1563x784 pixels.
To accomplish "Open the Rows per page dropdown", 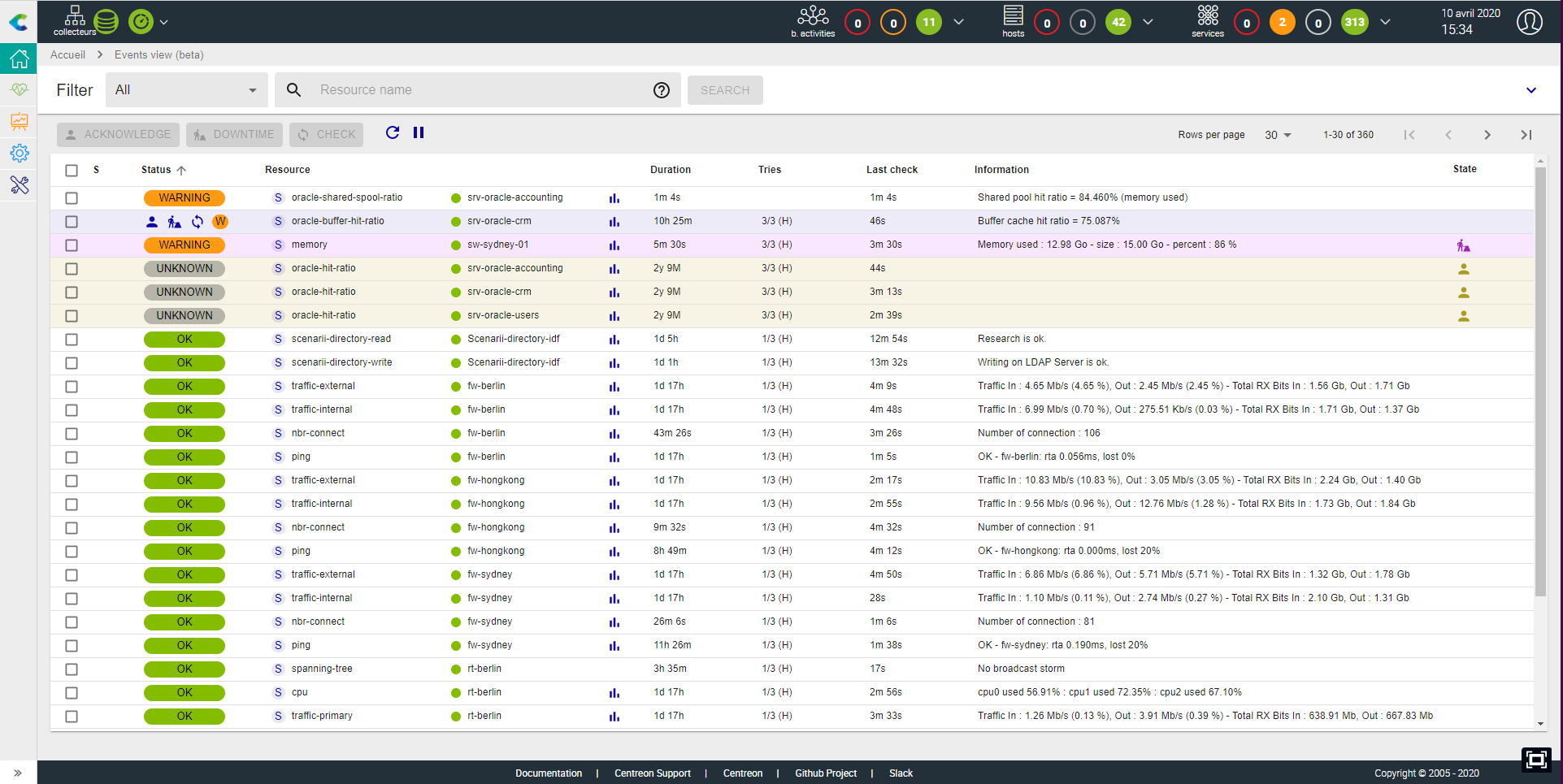I will coord(1278,135).
